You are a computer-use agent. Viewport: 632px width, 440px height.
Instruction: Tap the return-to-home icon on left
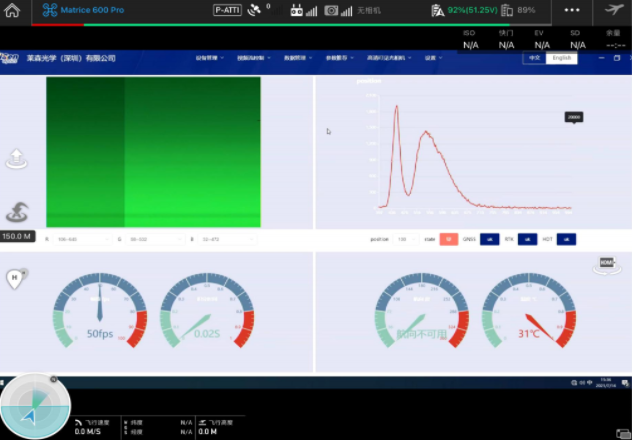16,211
